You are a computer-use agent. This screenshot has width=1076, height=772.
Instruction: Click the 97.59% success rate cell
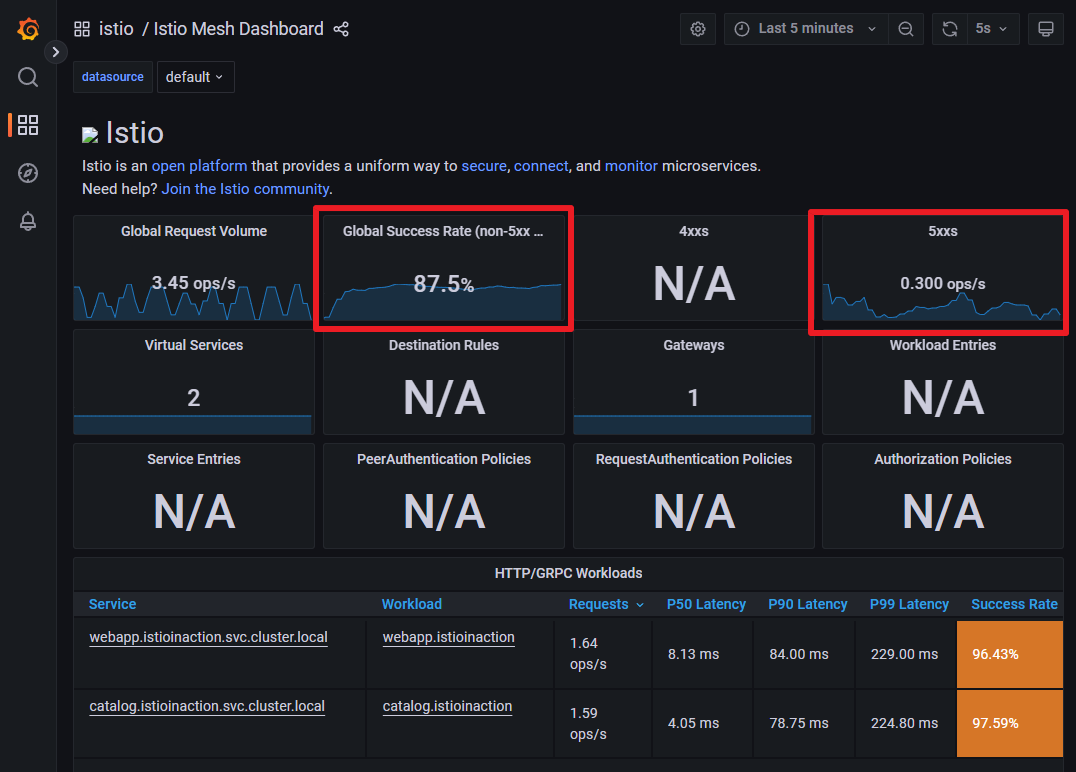click(1009, 723)
